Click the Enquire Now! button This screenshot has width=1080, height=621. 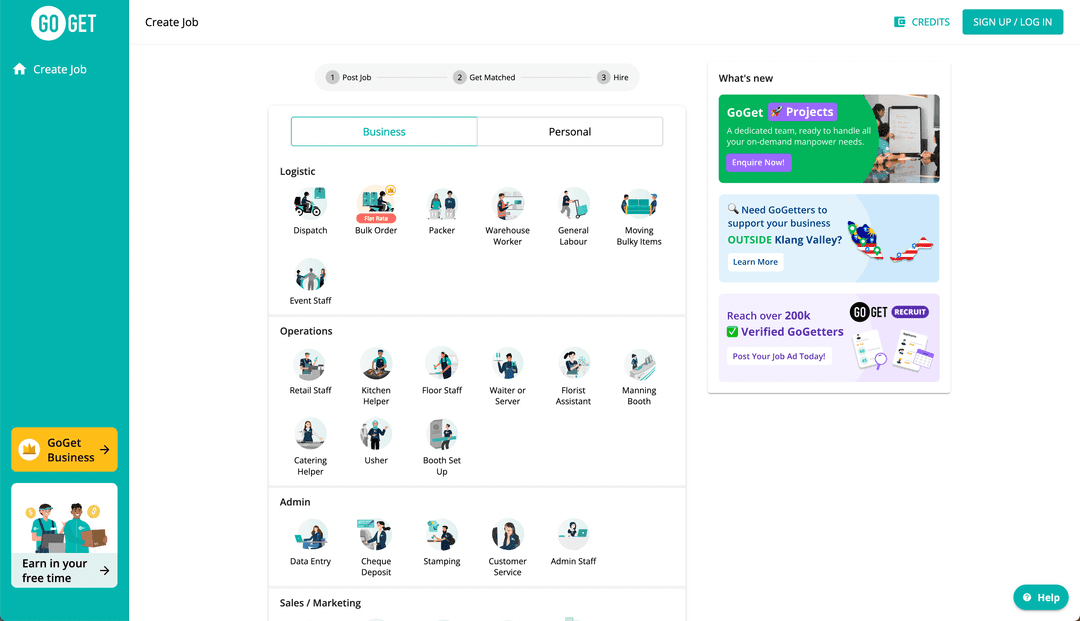(x=758, y=162)
